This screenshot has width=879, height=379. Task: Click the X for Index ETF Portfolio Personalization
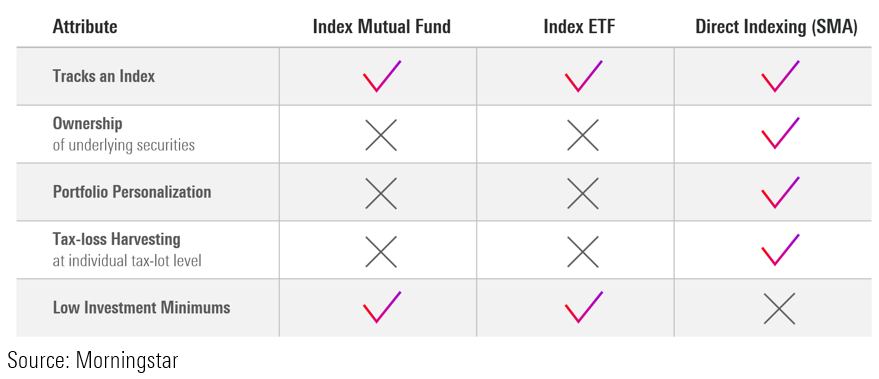click(x=583, y=193)
